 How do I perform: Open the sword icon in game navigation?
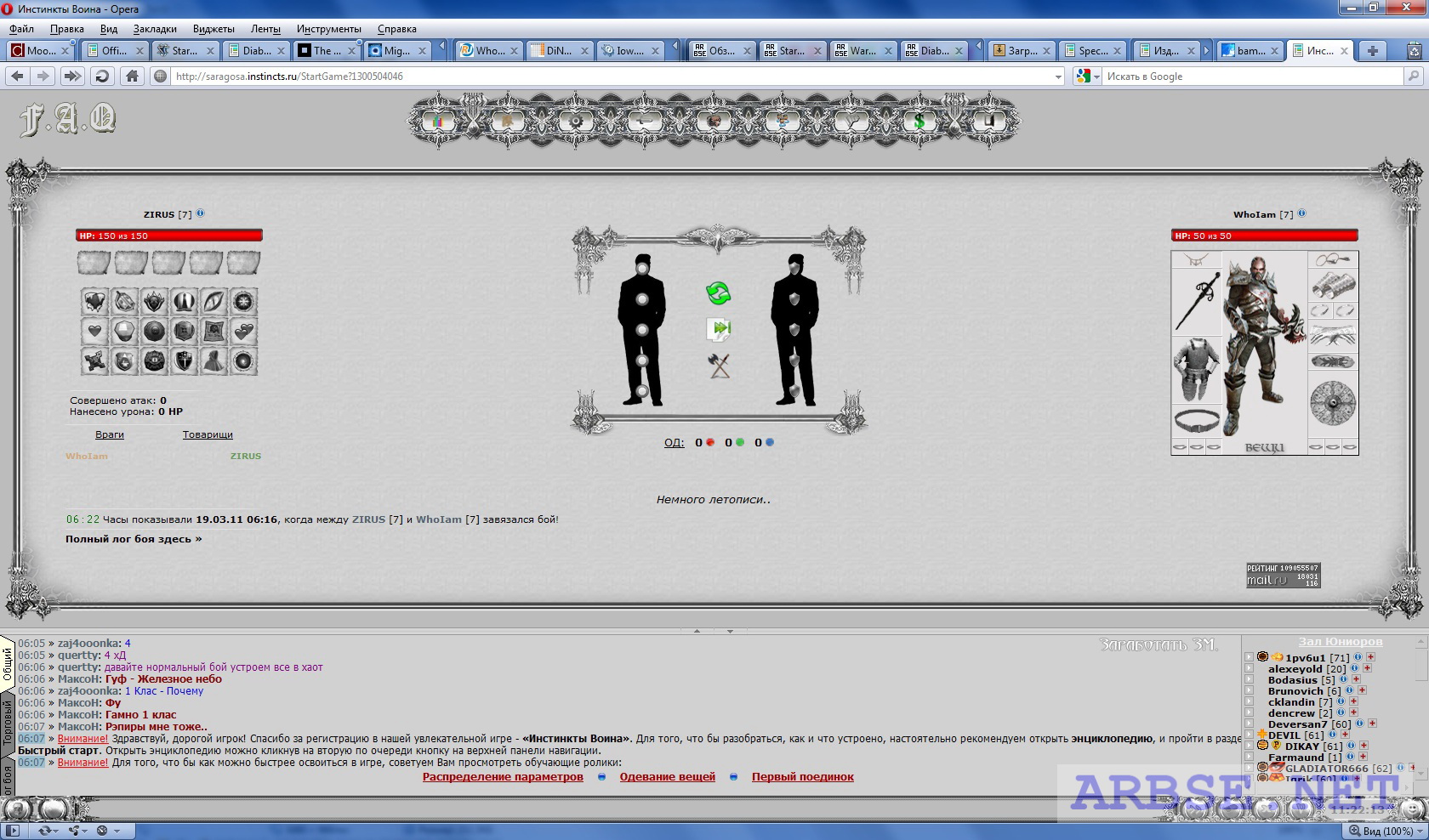(645, 122)
